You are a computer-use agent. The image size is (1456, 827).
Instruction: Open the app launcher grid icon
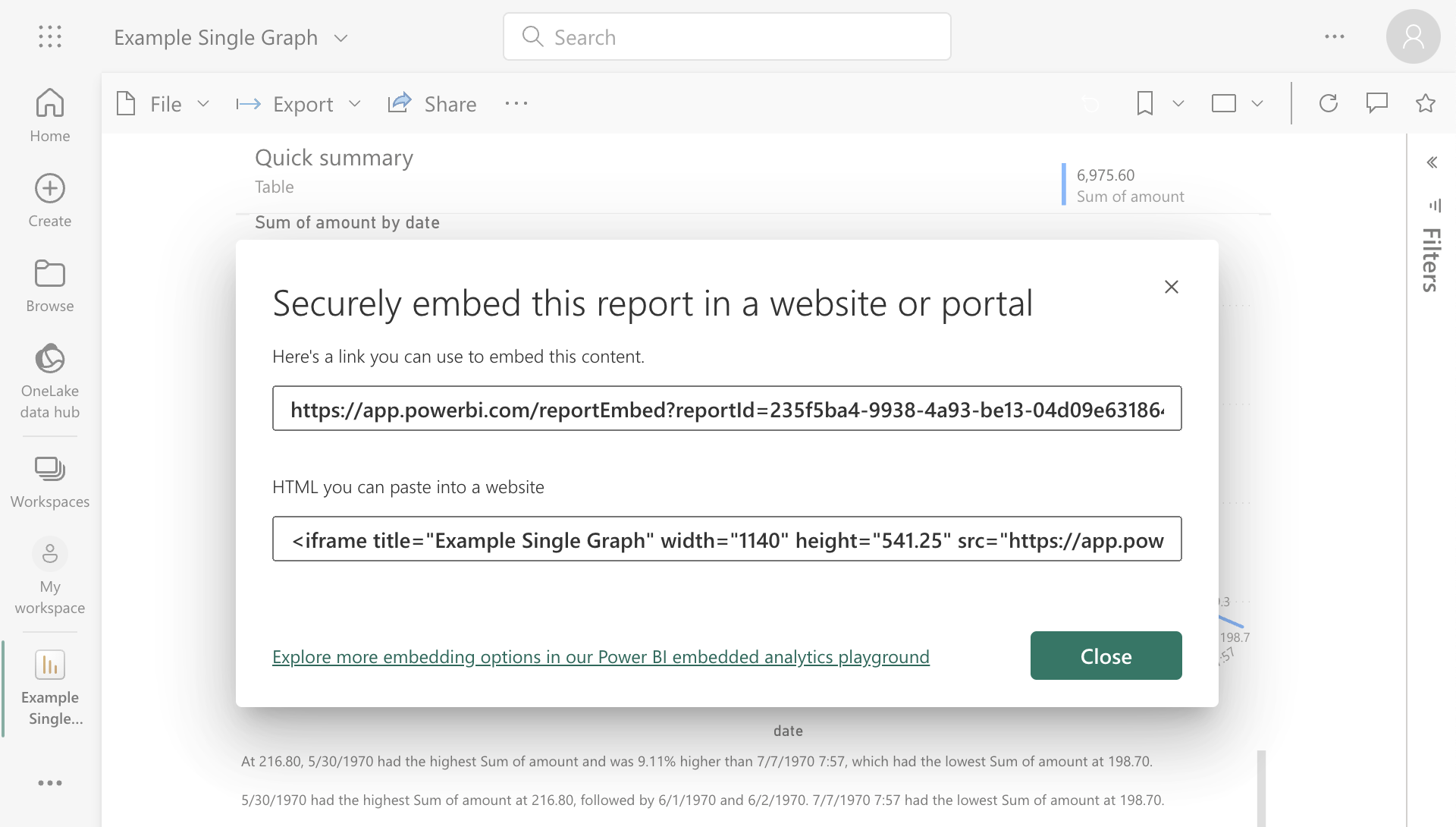coord(50,36)
